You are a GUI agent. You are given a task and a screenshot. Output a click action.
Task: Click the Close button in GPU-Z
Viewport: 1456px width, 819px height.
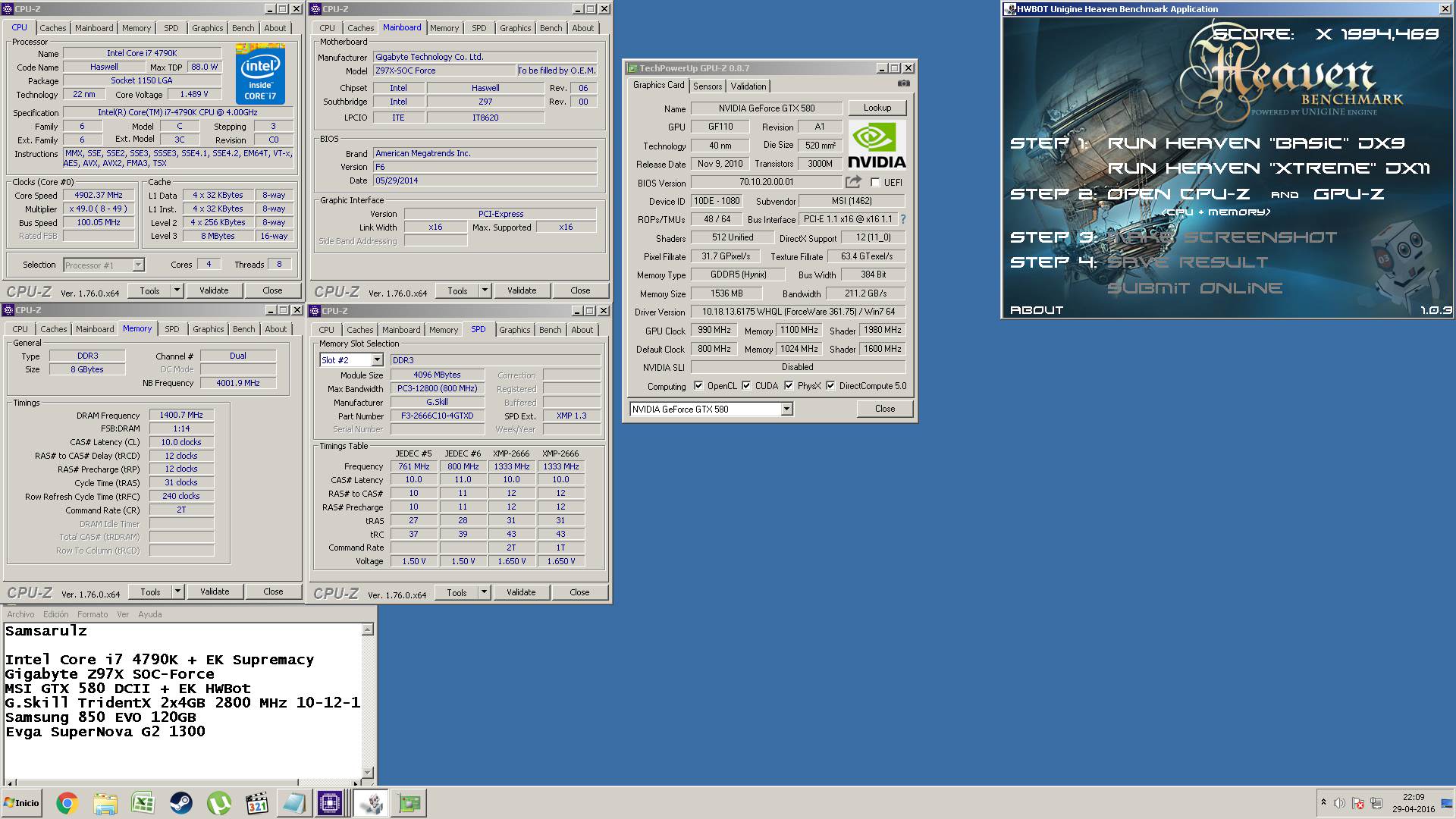[x=885, y=409]
